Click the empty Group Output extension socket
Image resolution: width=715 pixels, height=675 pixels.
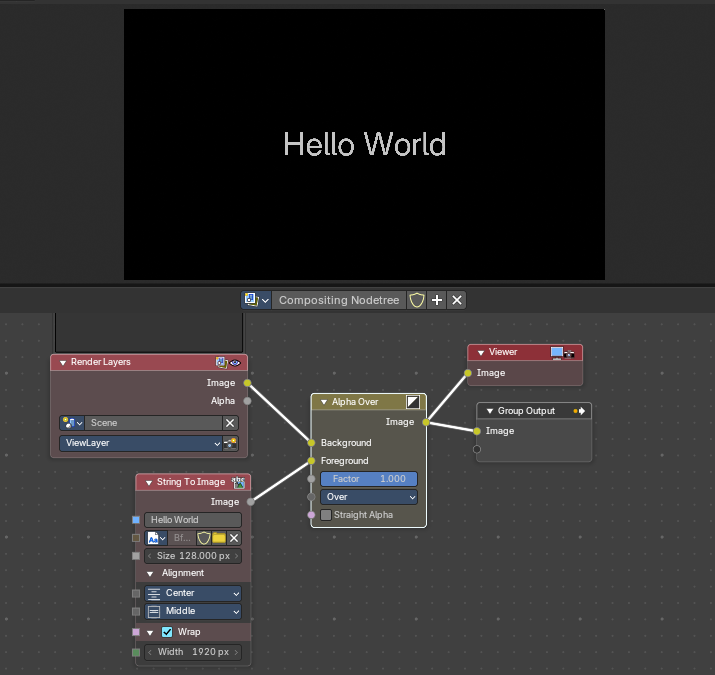477,449
